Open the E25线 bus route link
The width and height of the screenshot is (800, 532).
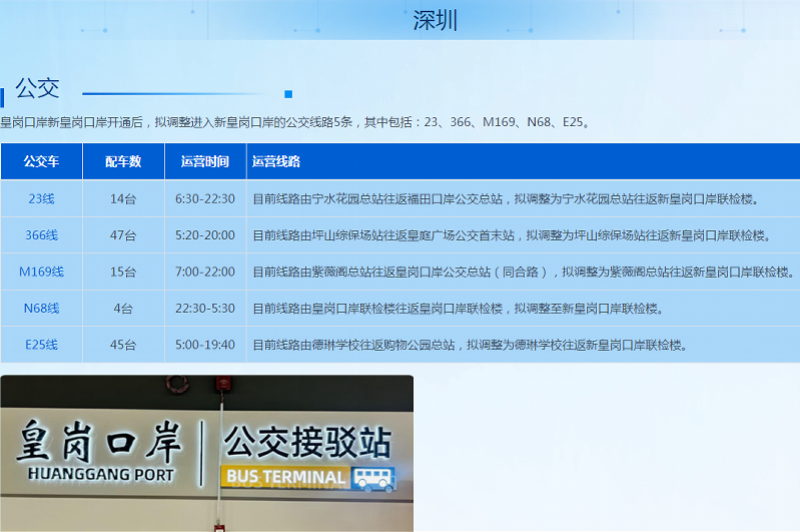(x=41, y=345)
